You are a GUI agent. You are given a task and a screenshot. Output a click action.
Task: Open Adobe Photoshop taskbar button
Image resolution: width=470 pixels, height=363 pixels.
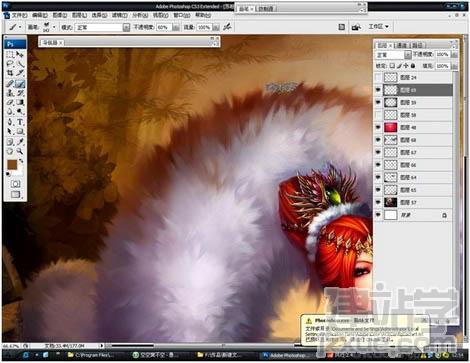(283, 355)
